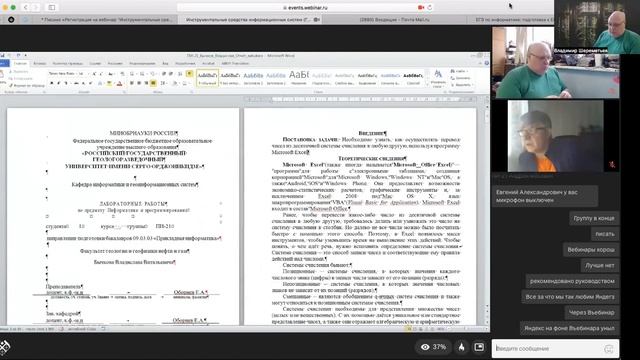Reload the page in Safari
Image resolution: width=640 pixels, height=360 pixels.
coord(429,7)
